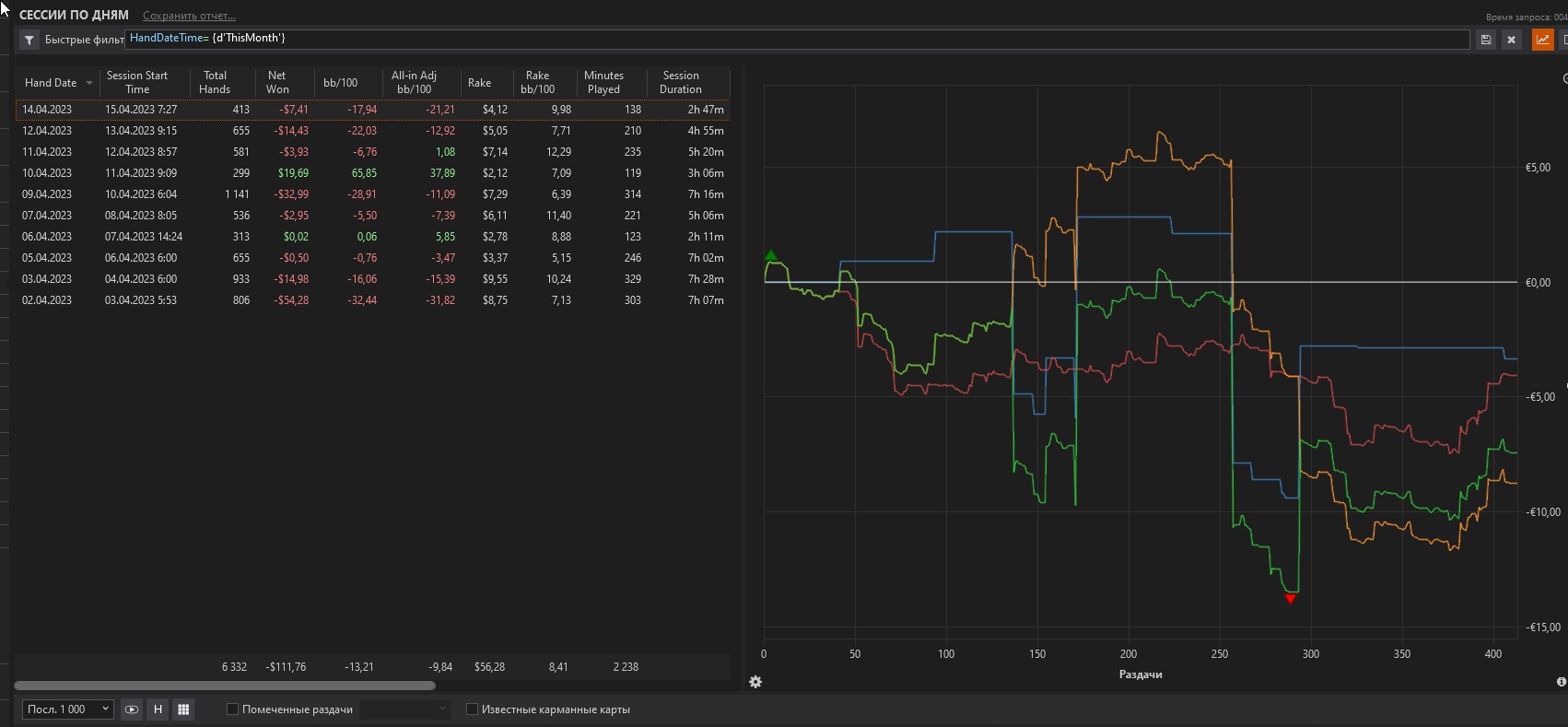
Task: Click bb/100 value 65,85
Action: click(364, 173)
